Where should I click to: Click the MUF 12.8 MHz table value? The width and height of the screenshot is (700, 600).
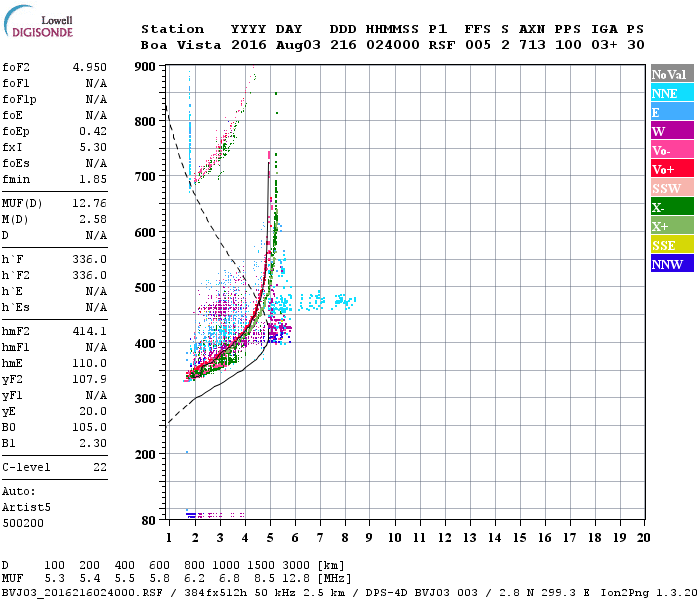point(296,579)
